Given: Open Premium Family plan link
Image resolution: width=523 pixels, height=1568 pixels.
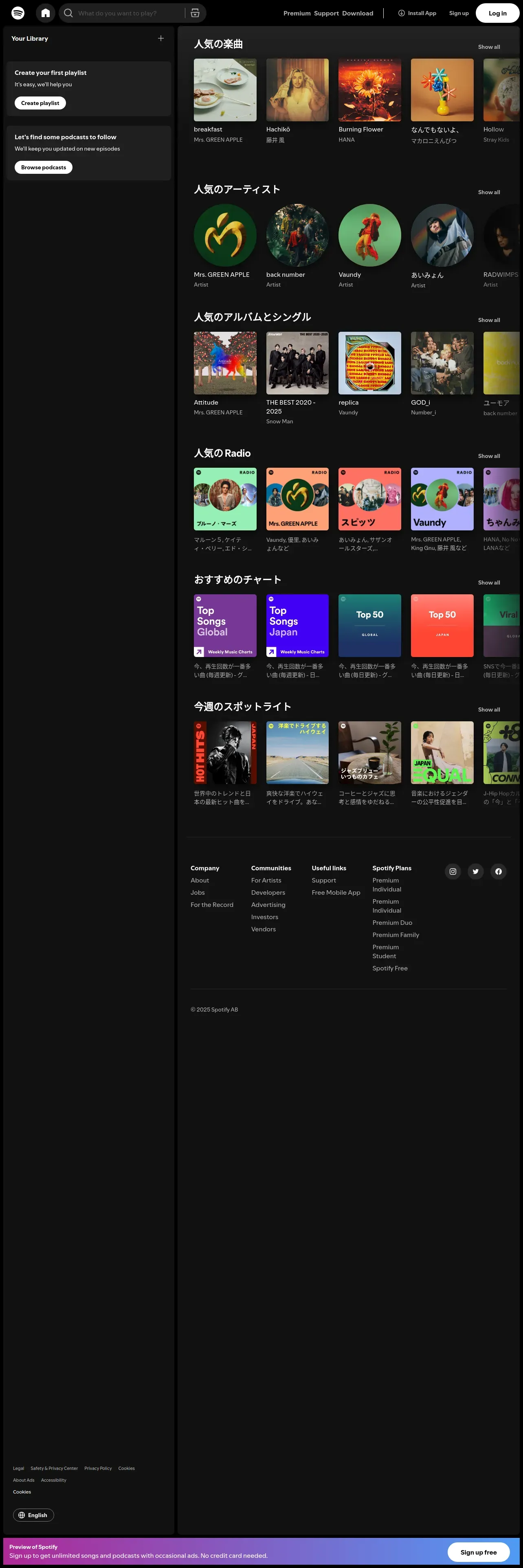Looking at the screenshot, I should (x=396, y=935).
